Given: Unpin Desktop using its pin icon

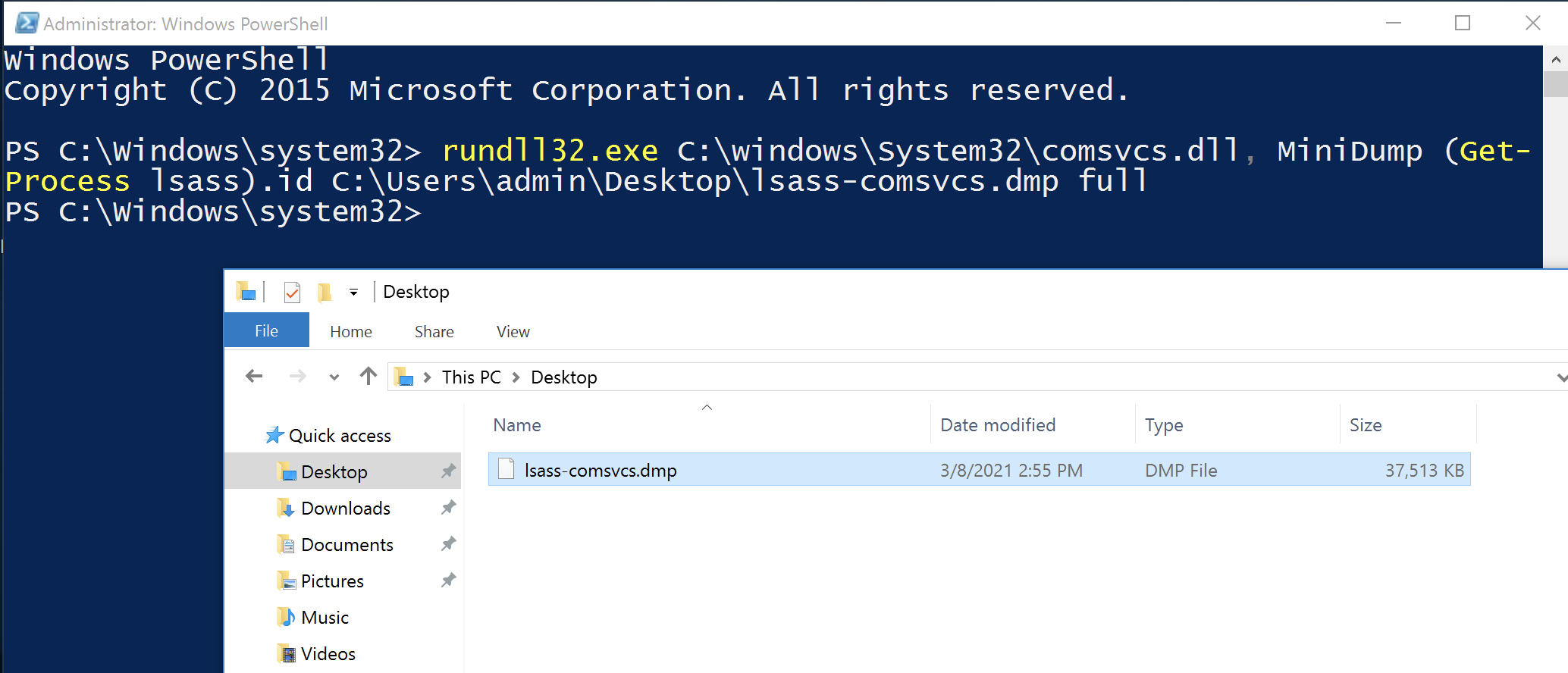Looking at the screenshot, I should click(x=448, y=471).
